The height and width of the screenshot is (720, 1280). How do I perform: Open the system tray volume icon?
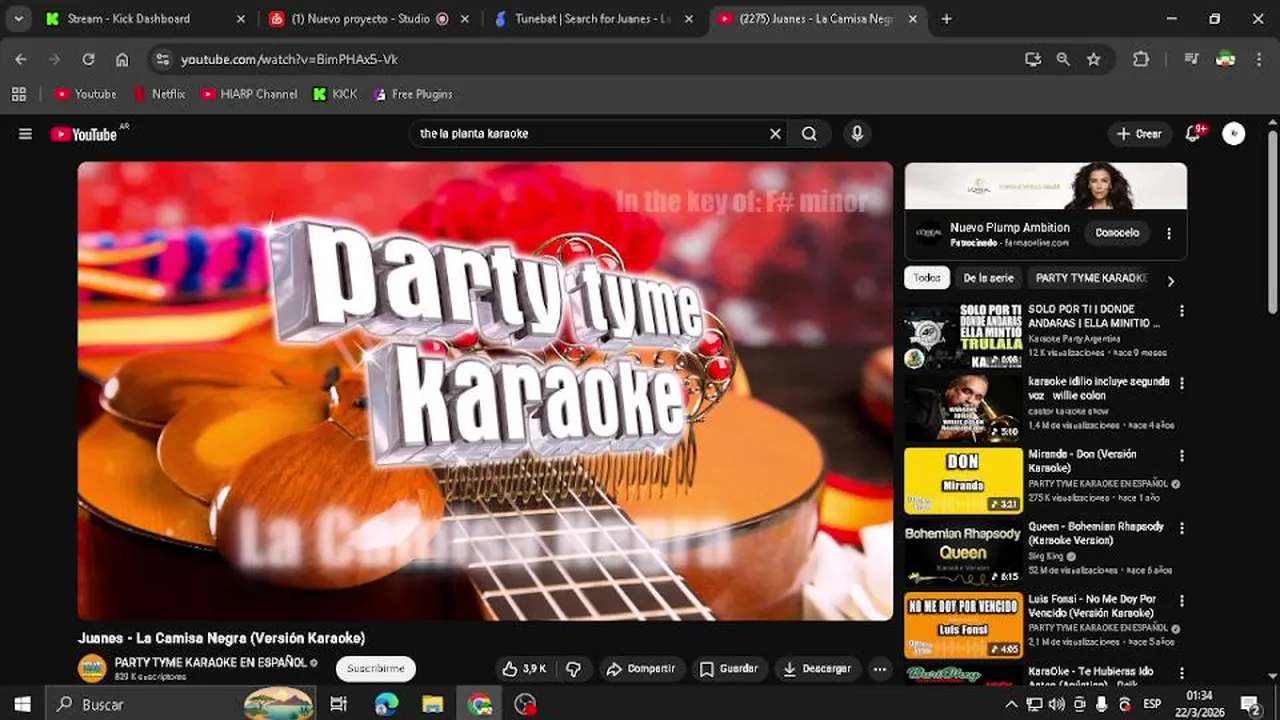tap(1057, 705)
